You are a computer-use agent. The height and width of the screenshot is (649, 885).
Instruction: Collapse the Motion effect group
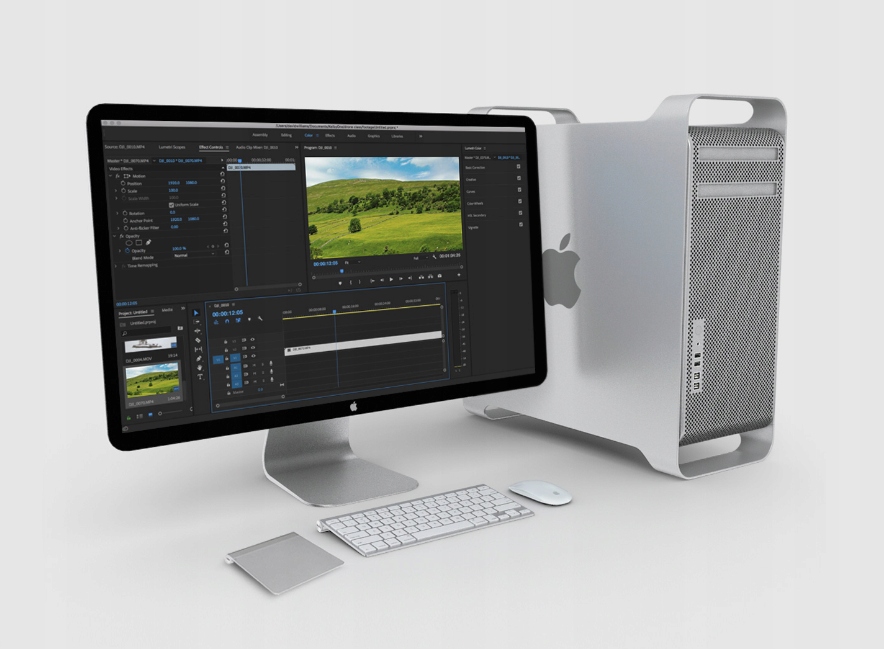pos(111,176)
